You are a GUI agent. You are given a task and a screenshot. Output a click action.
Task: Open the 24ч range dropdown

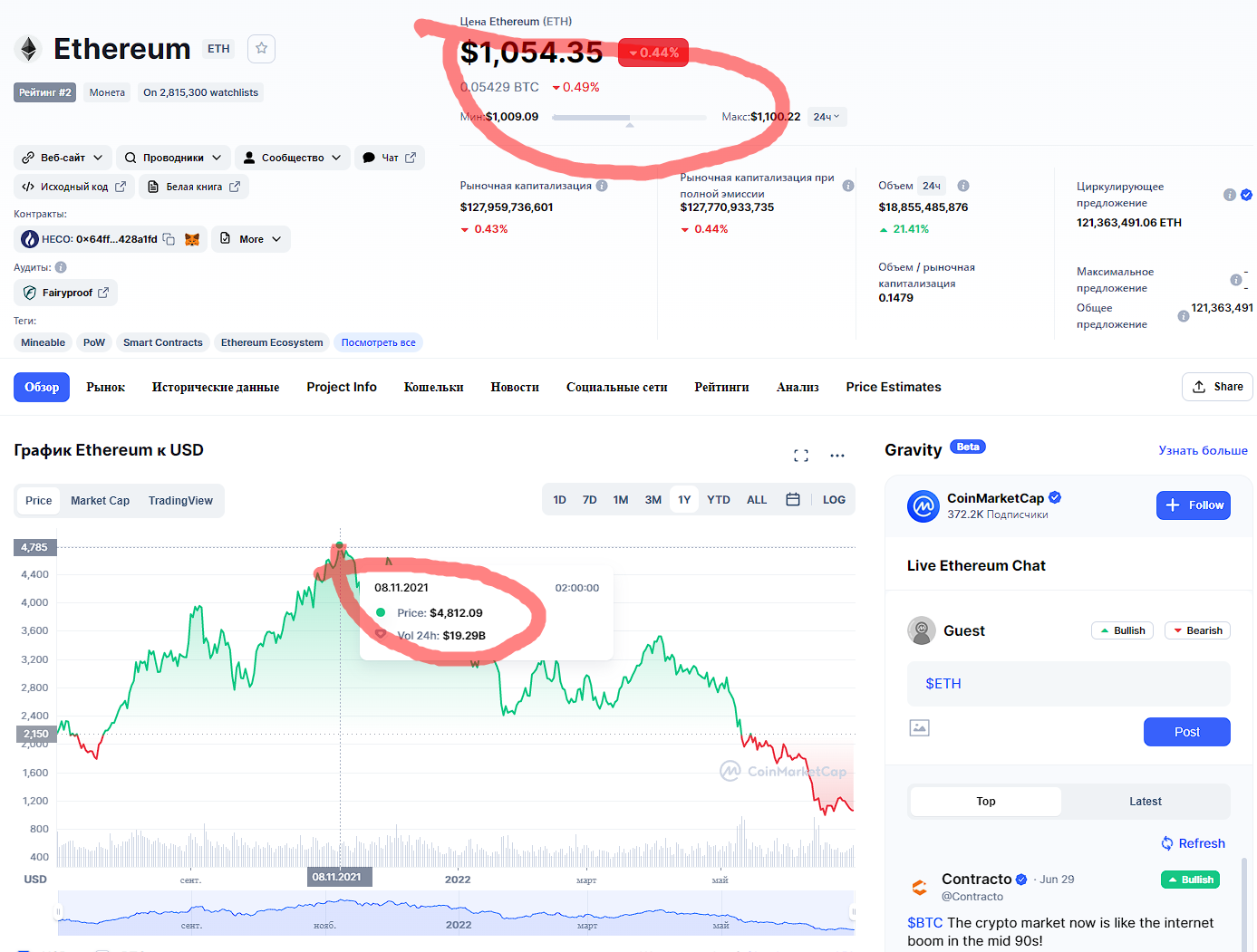827,117
